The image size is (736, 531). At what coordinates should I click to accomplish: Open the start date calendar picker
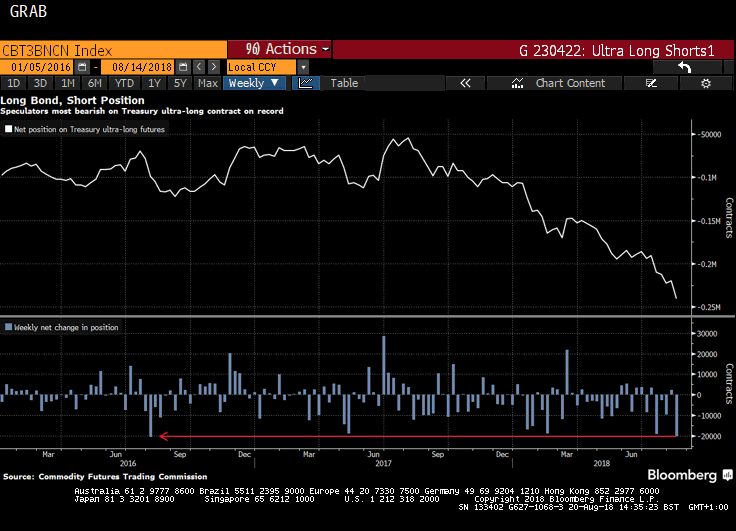pyautogui.click(x=82, y=67)
